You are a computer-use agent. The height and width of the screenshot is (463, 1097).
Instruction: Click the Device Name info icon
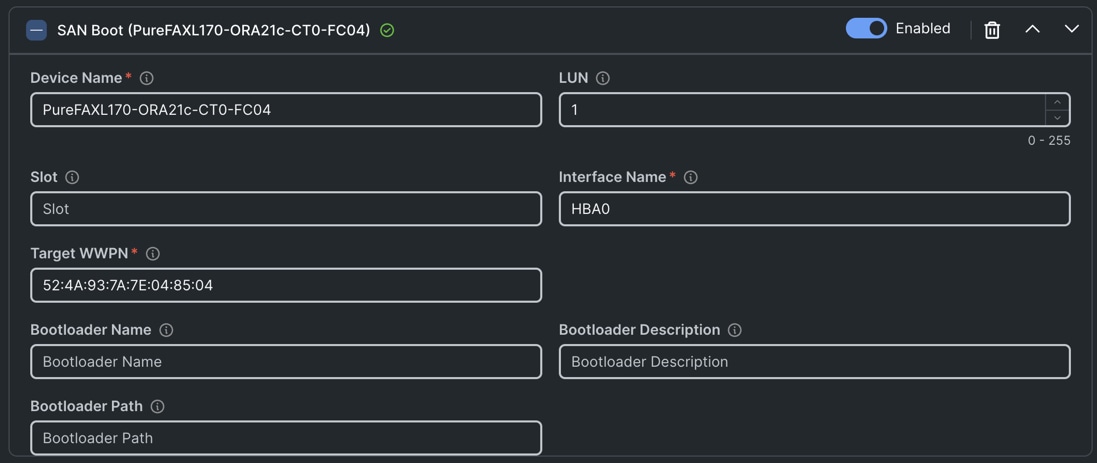(x=147, y=78)
